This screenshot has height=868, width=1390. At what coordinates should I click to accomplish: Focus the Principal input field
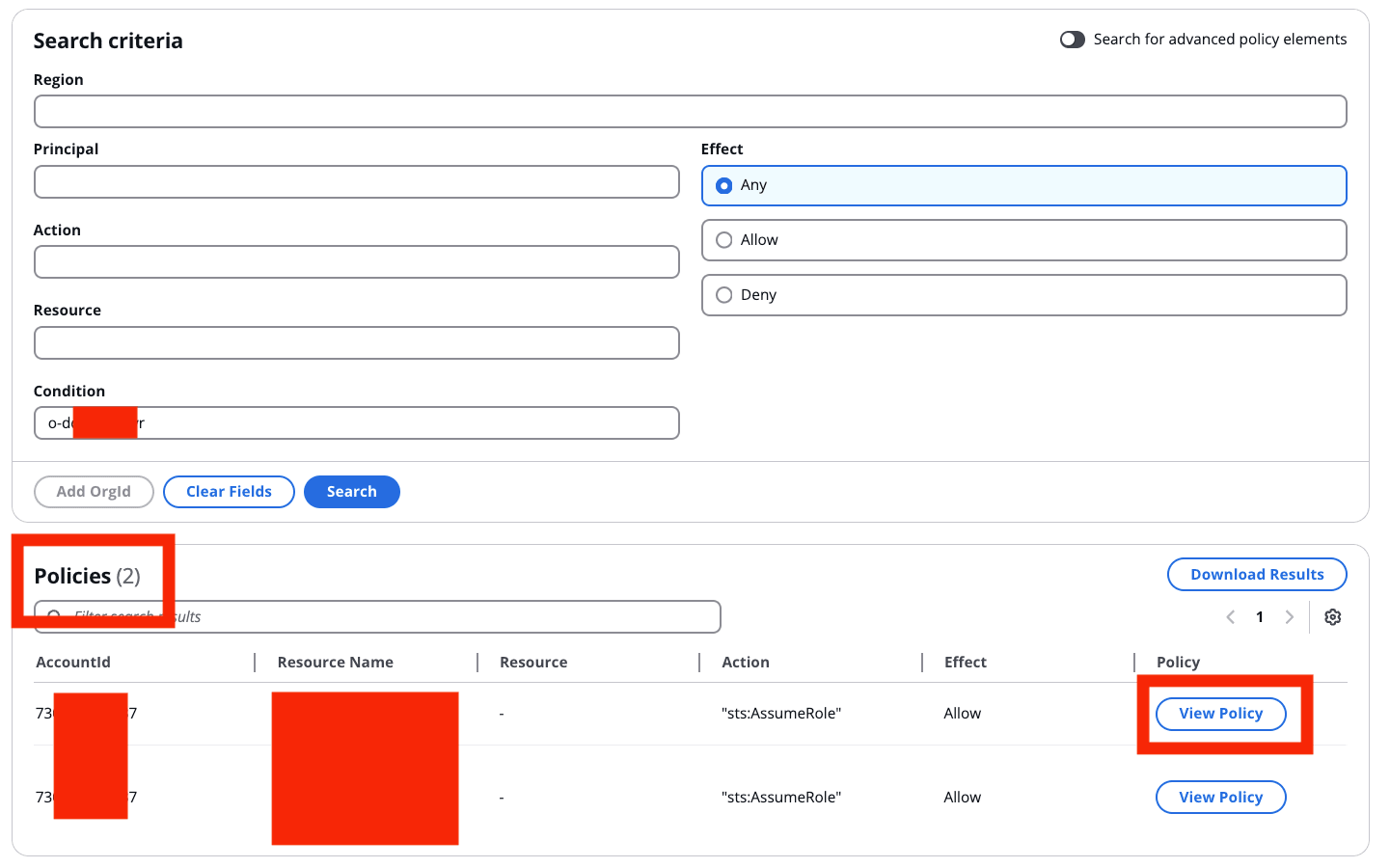click(356, 182)
